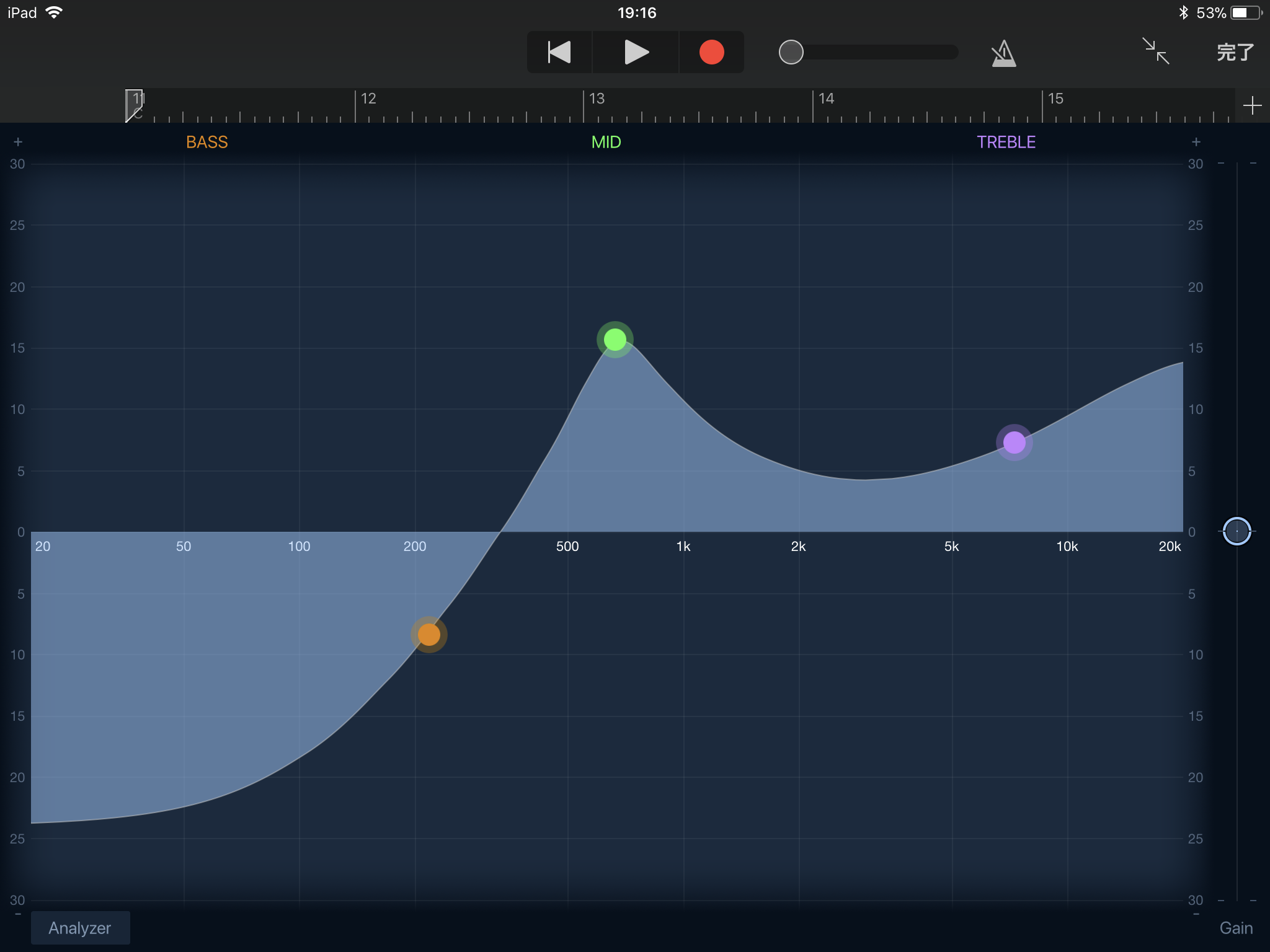The image size is (1270, 952).
Task: Click bar 15 on the ruler
Action: [1055, 99]
